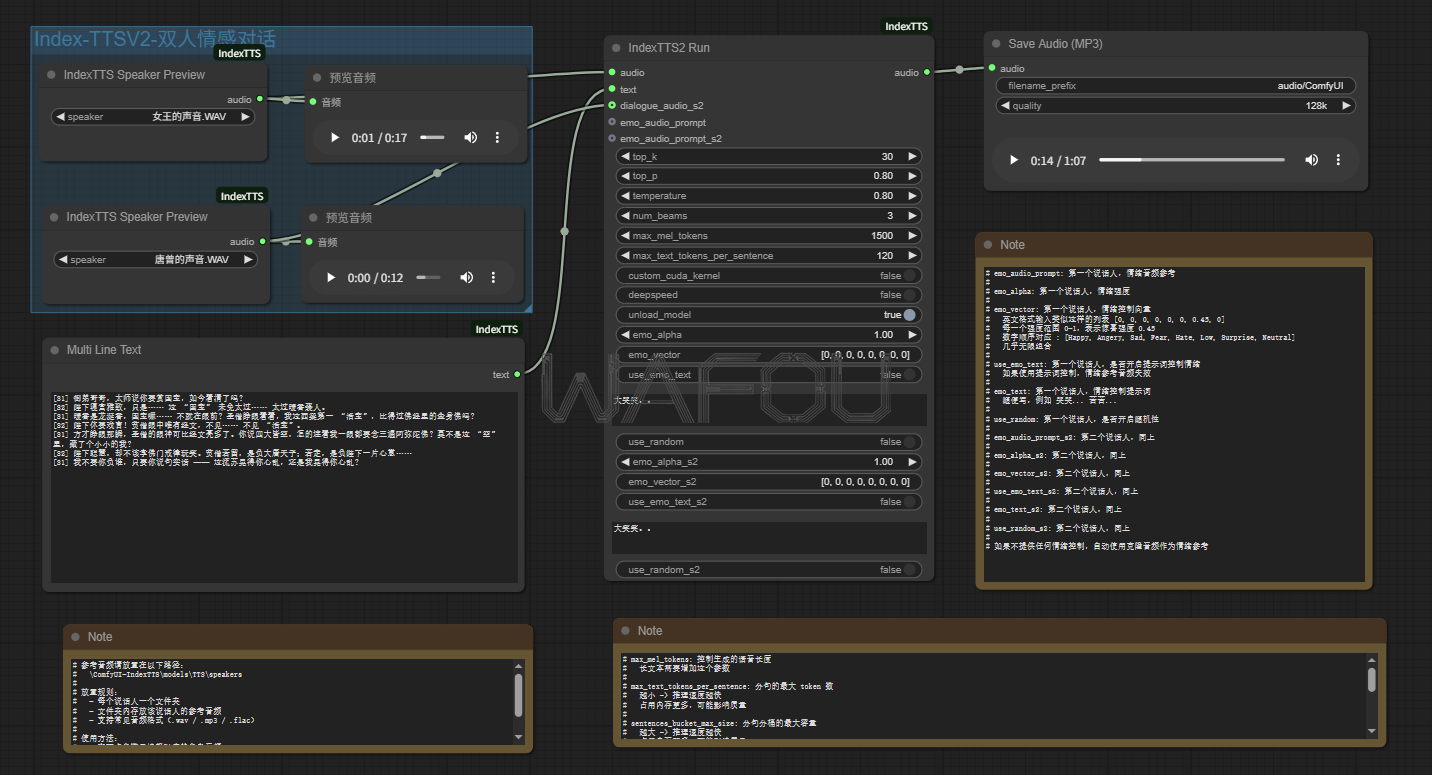Screen dimensions: 1432x775
Task: Play the 0:00 / 0:12 preview audio
Action: 331,278
